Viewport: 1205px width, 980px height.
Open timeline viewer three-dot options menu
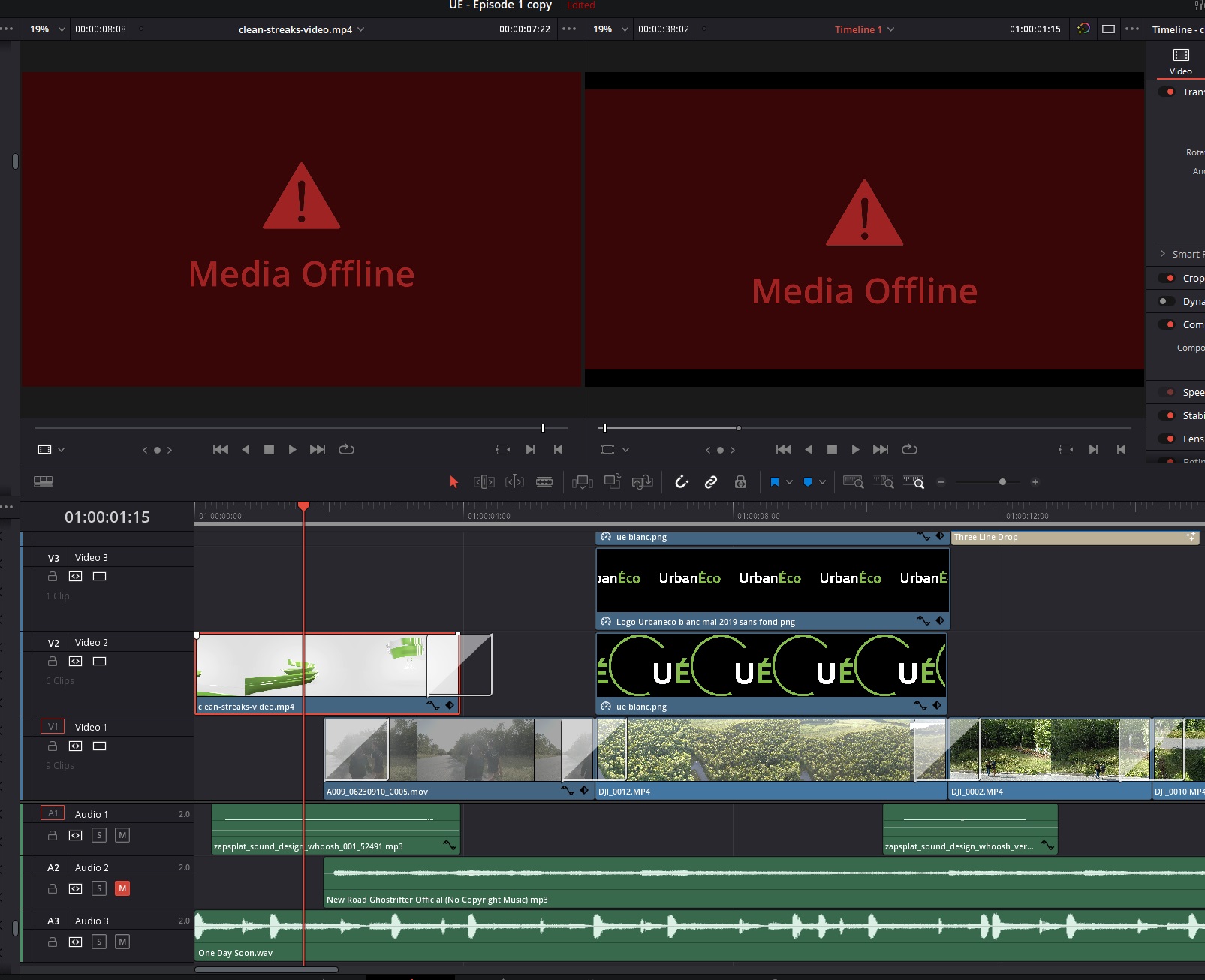(x=1132, y=29)
